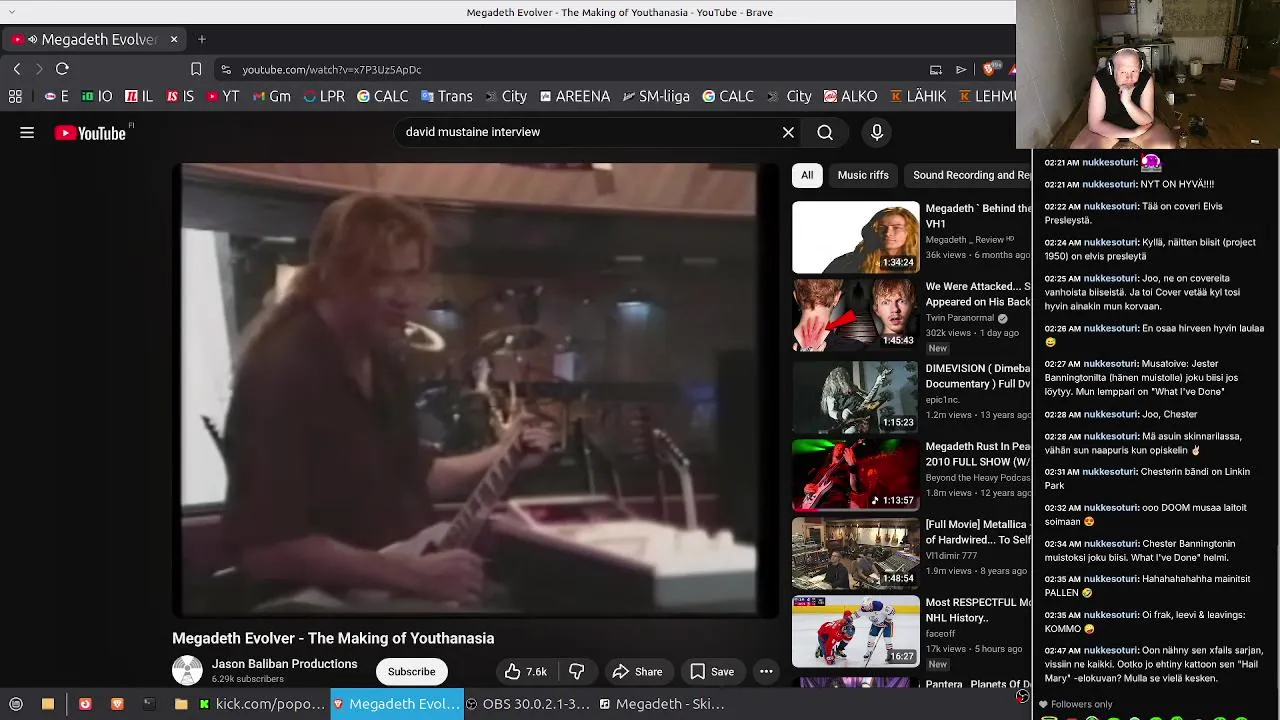Open Jason Baliban Productions channel name
This screenshot has height=720, width=1280.
(x=284, y=664)
